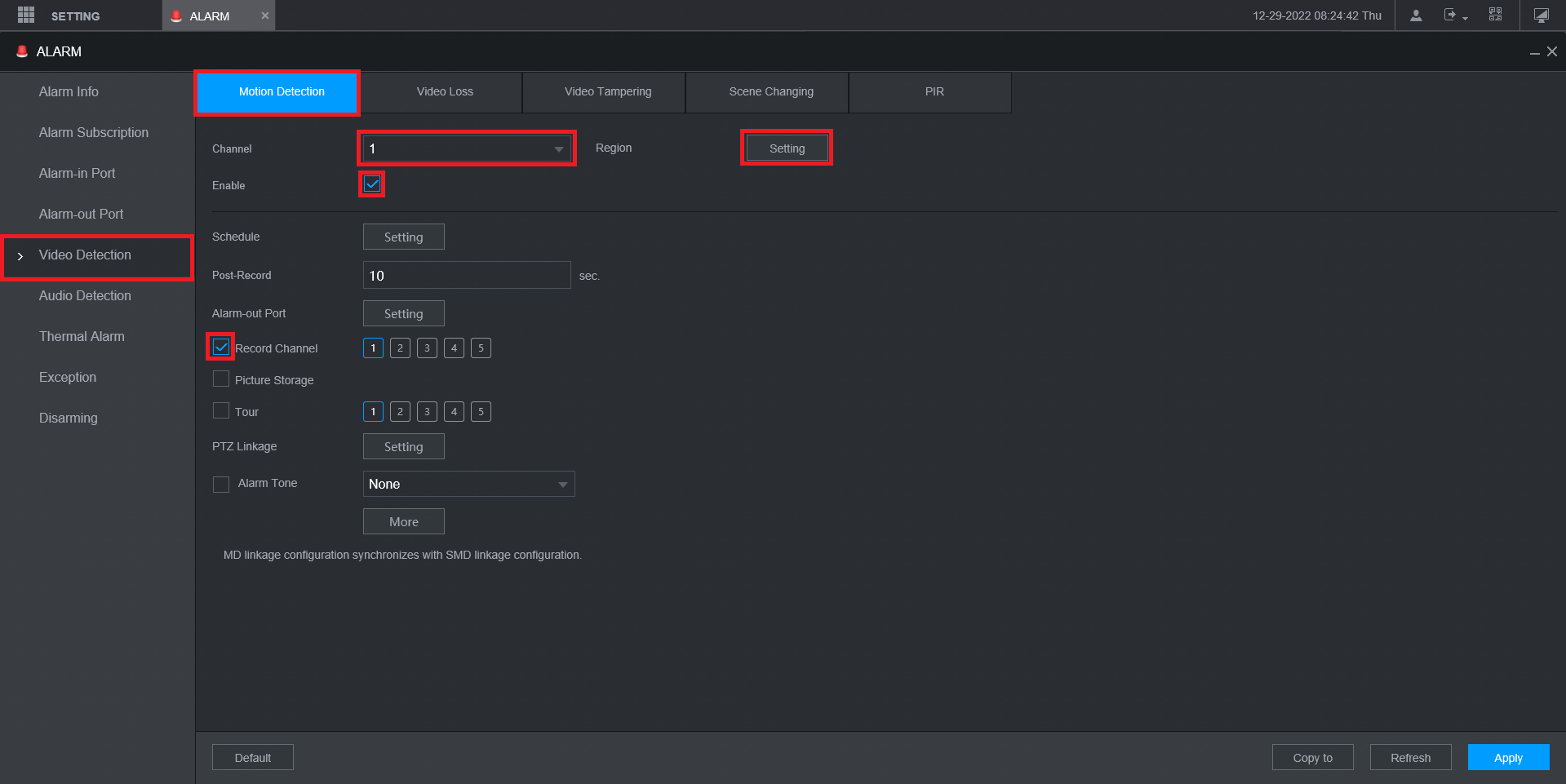Viewport: 1566px width, 784px height.
Task: Expand the Video Detection sidebar item
Action: pos(97,255)
